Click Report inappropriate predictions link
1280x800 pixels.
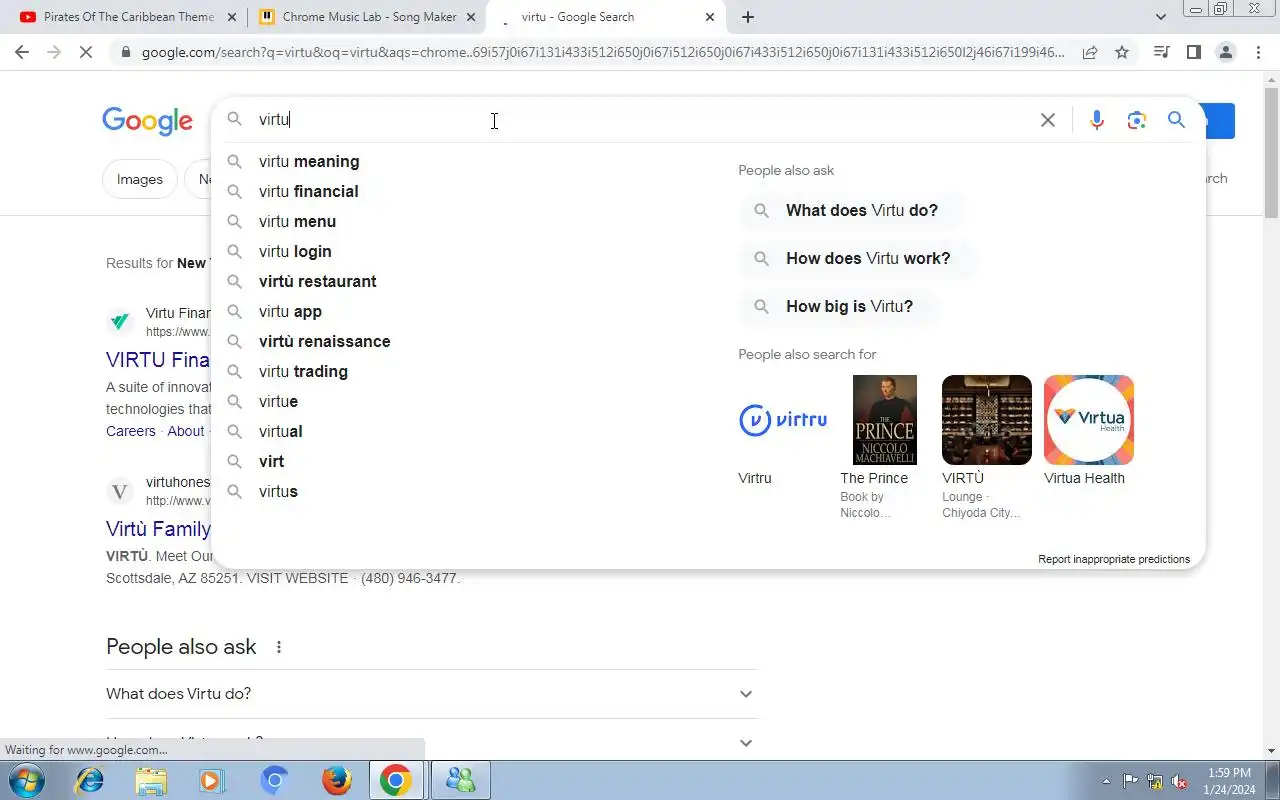[1114, 559]
